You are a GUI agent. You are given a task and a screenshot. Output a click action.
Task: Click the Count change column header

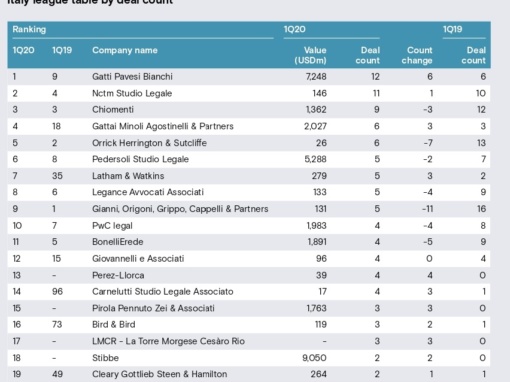click(x=417, y=55)
